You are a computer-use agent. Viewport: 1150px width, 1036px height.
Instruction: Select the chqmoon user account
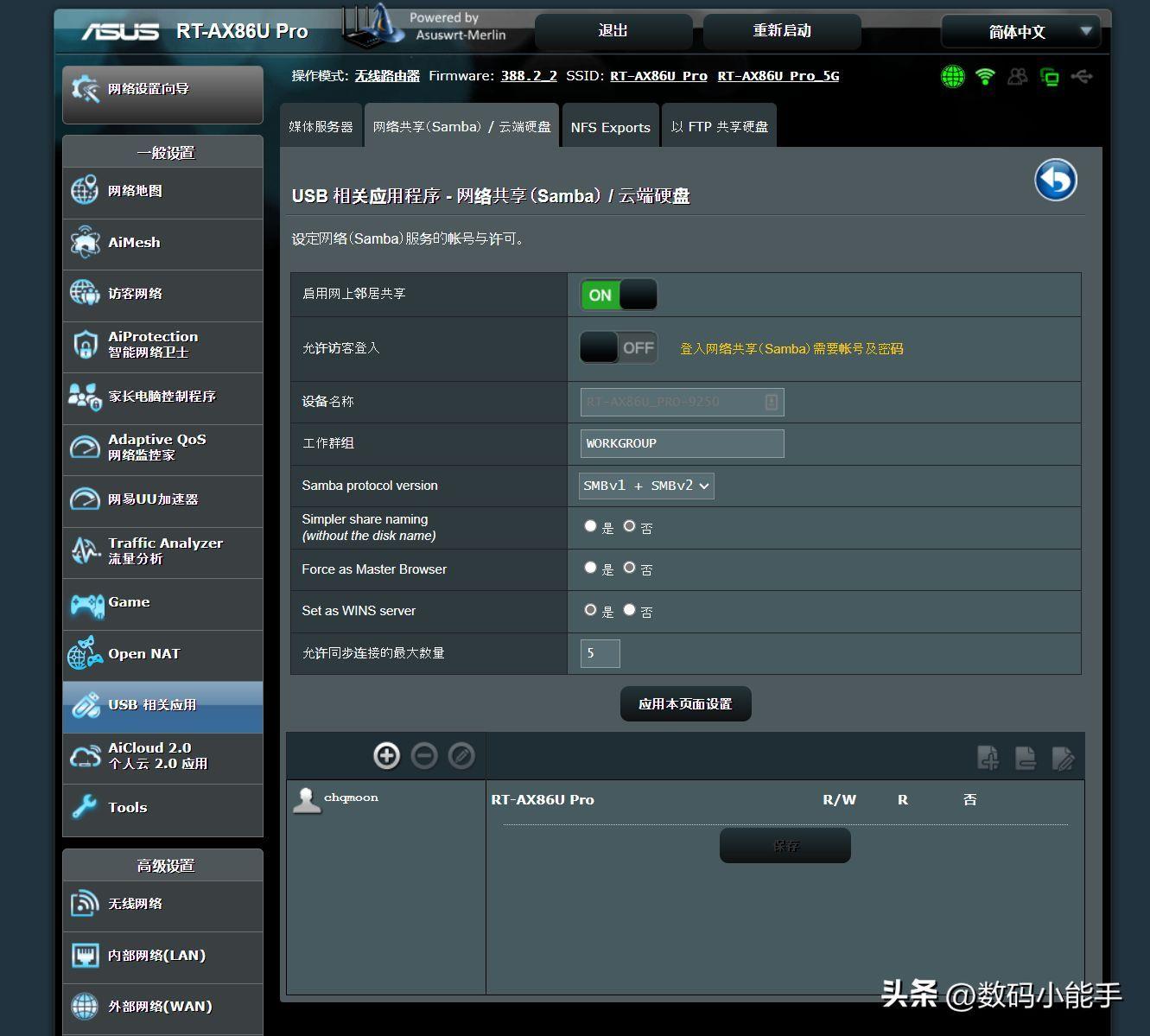[337, 799]
